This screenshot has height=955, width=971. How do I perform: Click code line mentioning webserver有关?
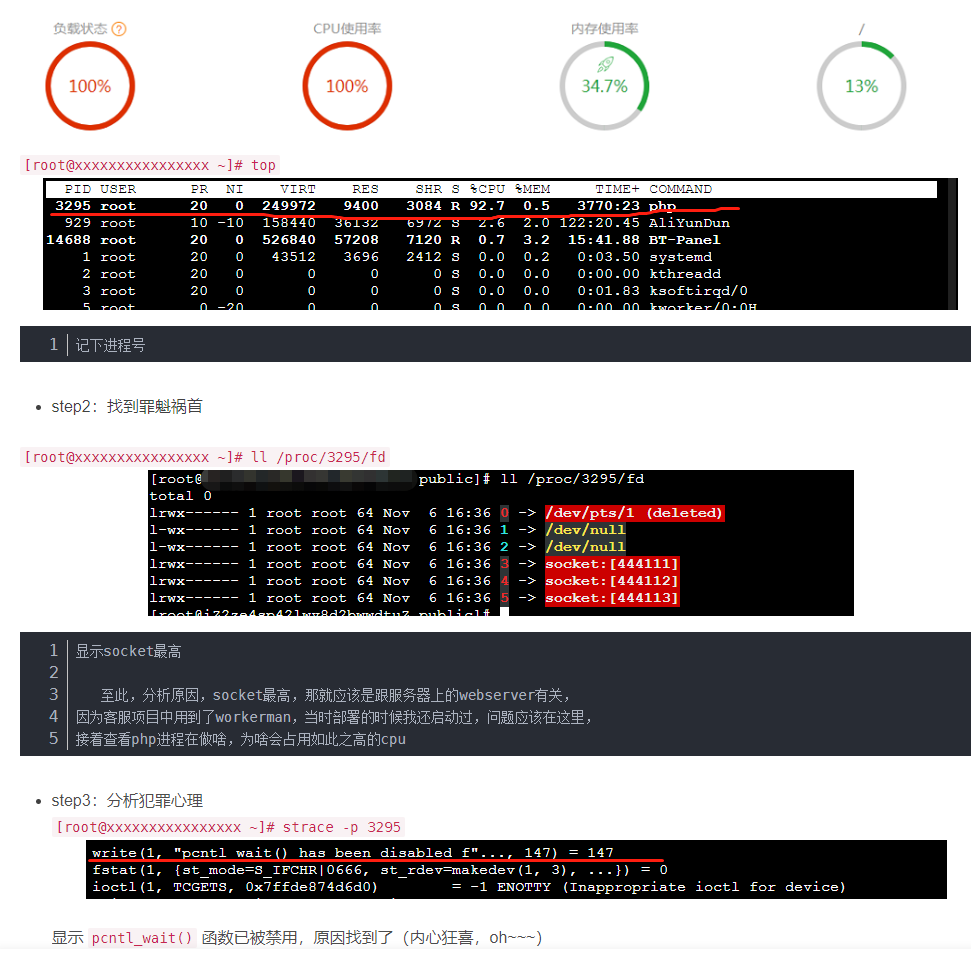(x=335, y=696)
